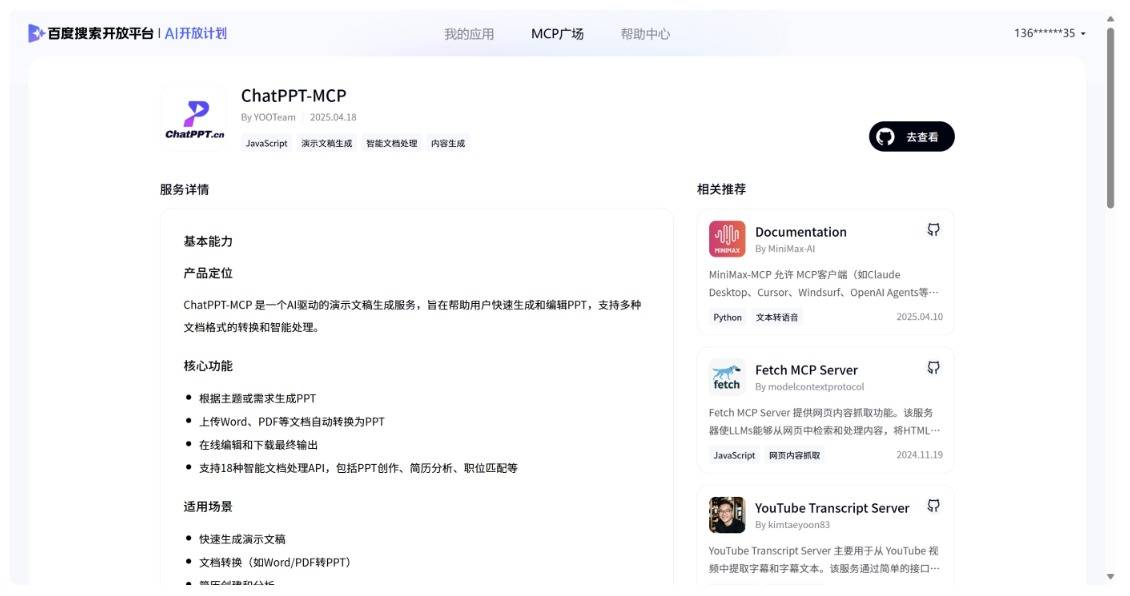Click GitHub icon on Fetch MCP Server card
The height and width of the screenshot is (596, 1130).
(x=933, y=368)
